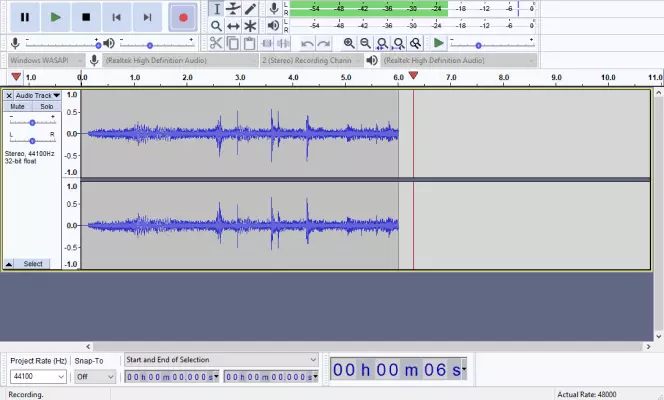Click the green Play button

tap(55, 17)
